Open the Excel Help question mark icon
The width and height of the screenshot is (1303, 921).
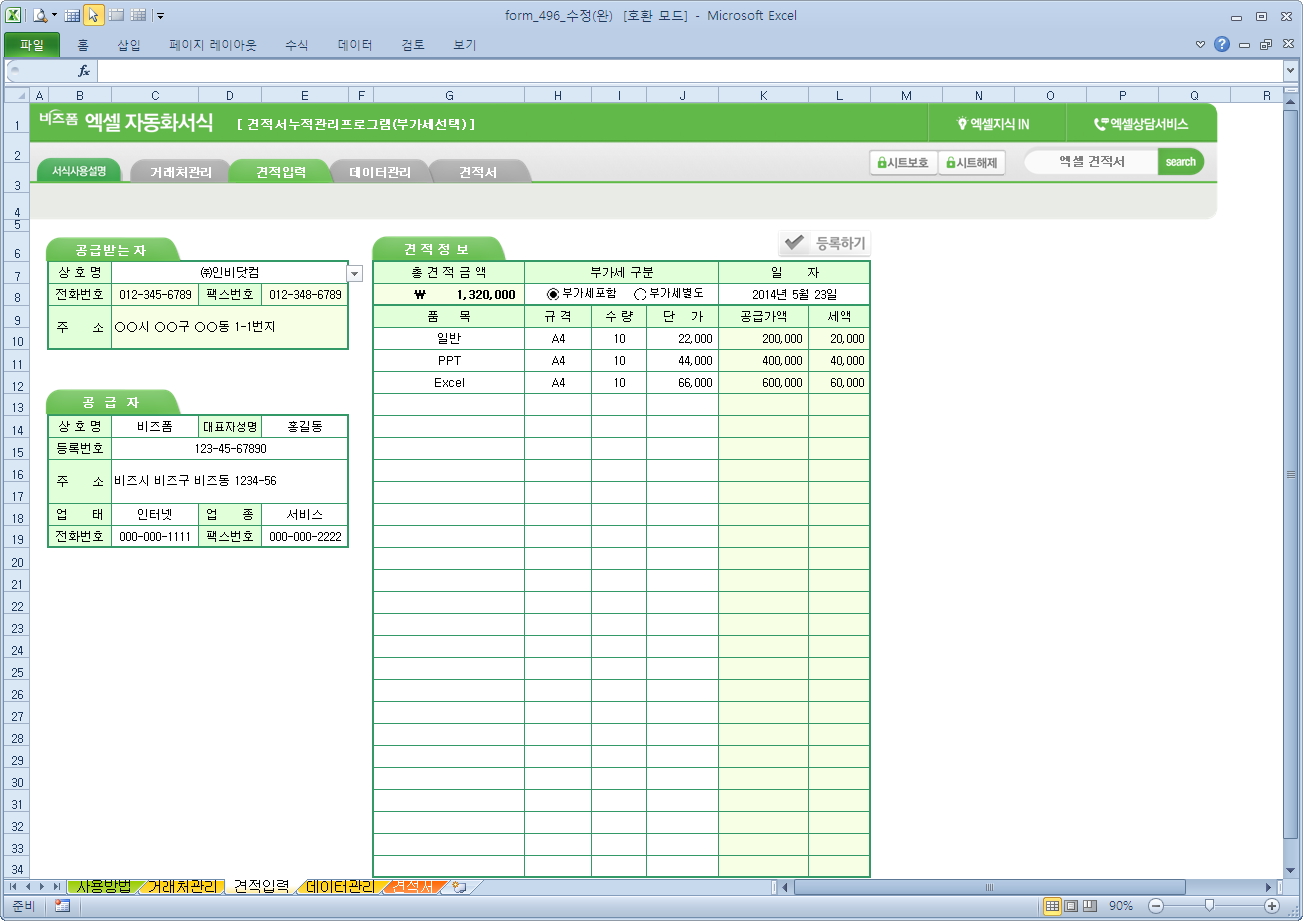pyautogui.click(x=1221, y=45)
